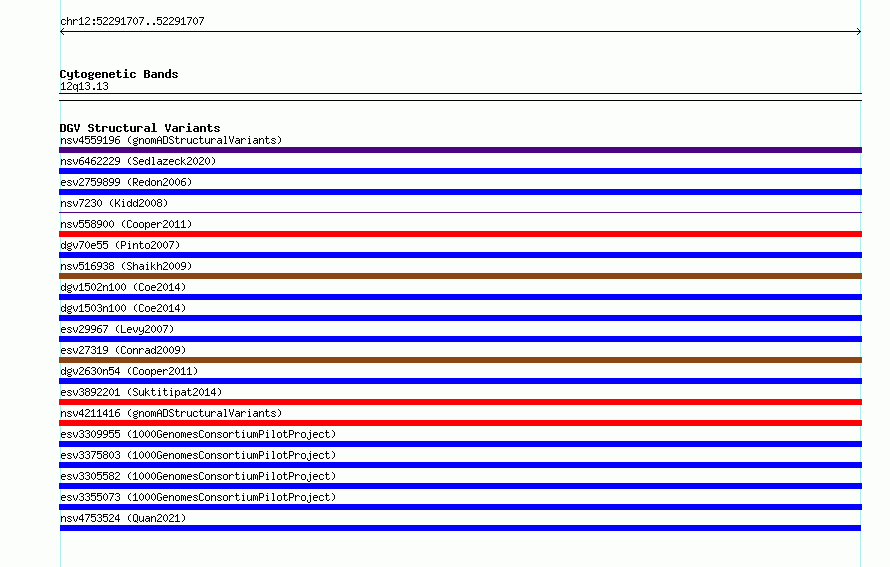
Task: Open variant nsv6462229 (Sedlazeck2020) label
Action: coord(138,161)
